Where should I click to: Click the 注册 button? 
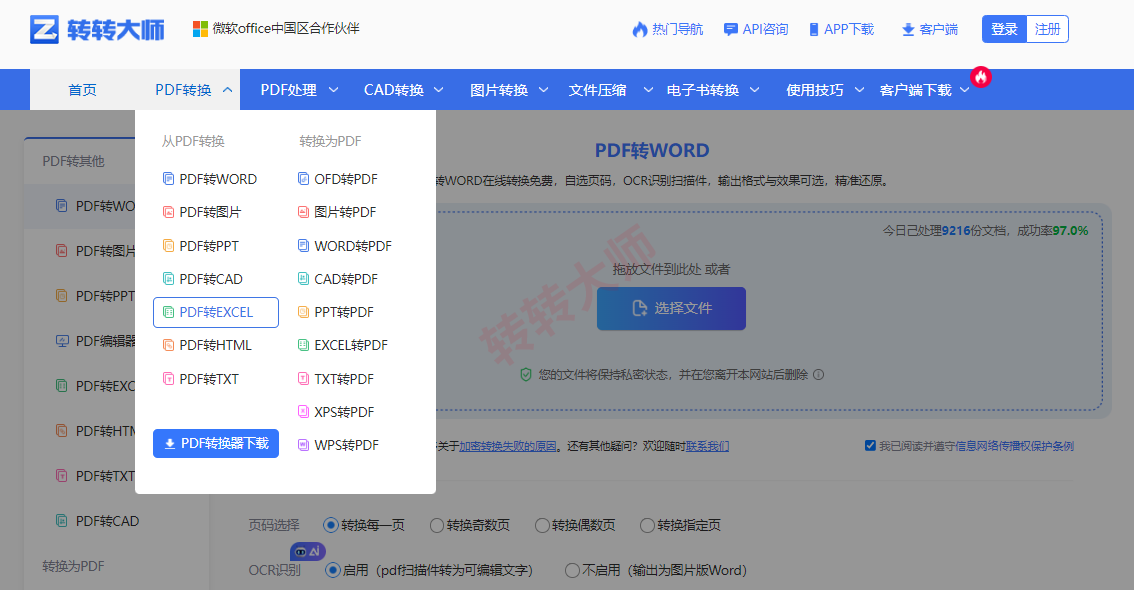pos(1047,29)
